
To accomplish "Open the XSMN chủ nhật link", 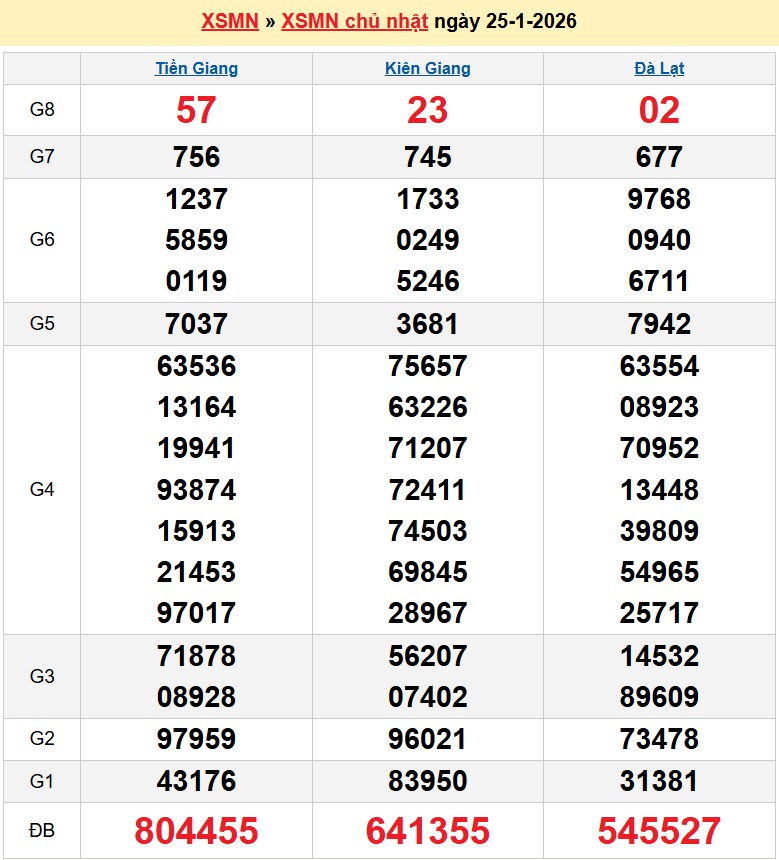I will point(355,21).
